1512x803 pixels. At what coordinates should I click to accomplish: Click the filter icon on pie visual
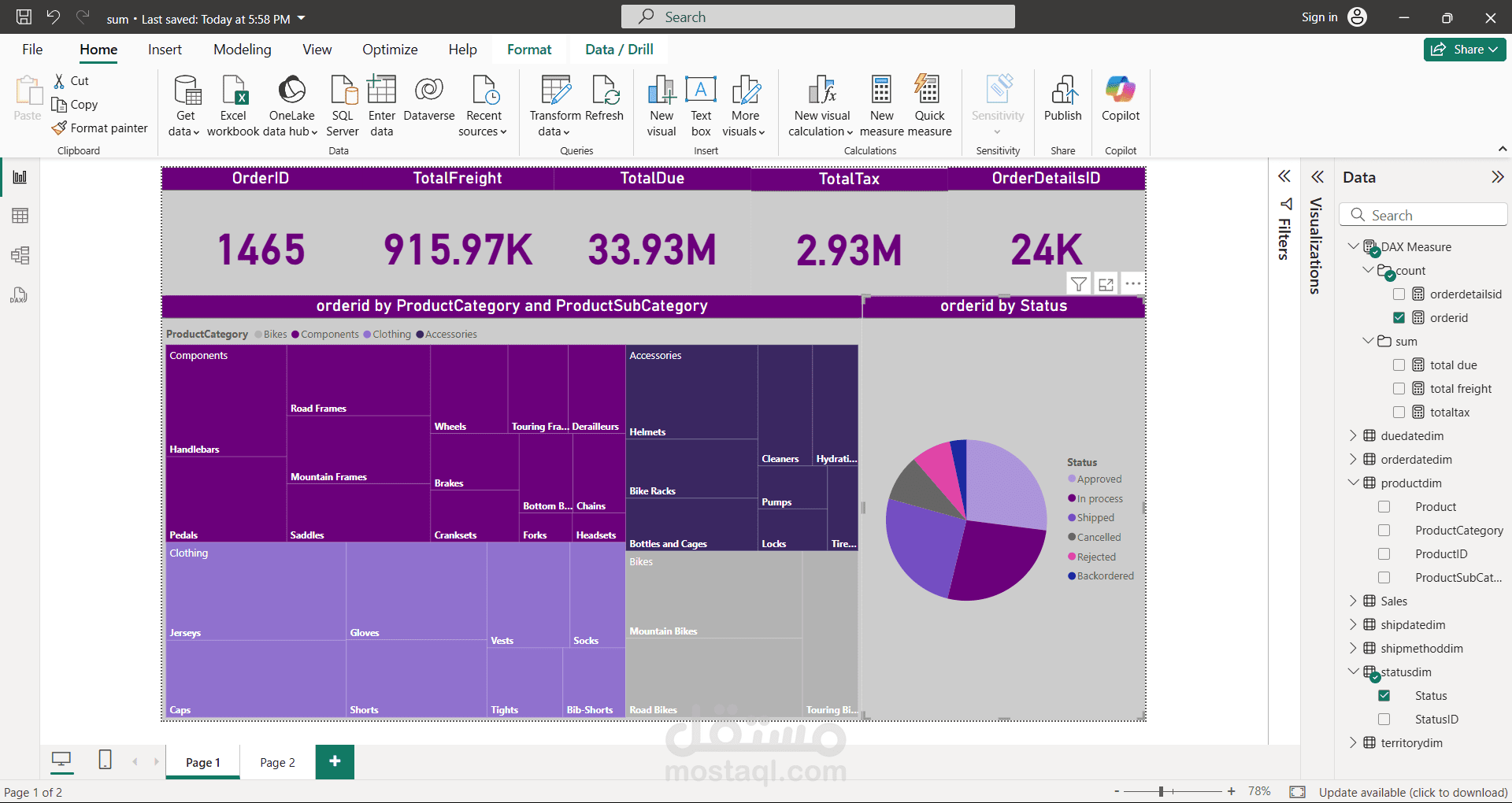[1079, 284]
